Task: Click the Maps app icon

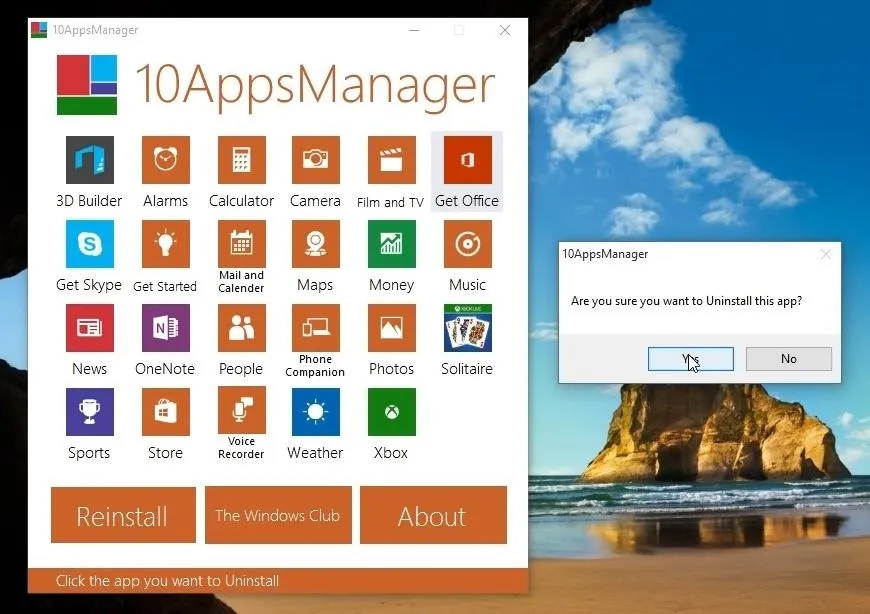Action: click(x=315, y=244)
